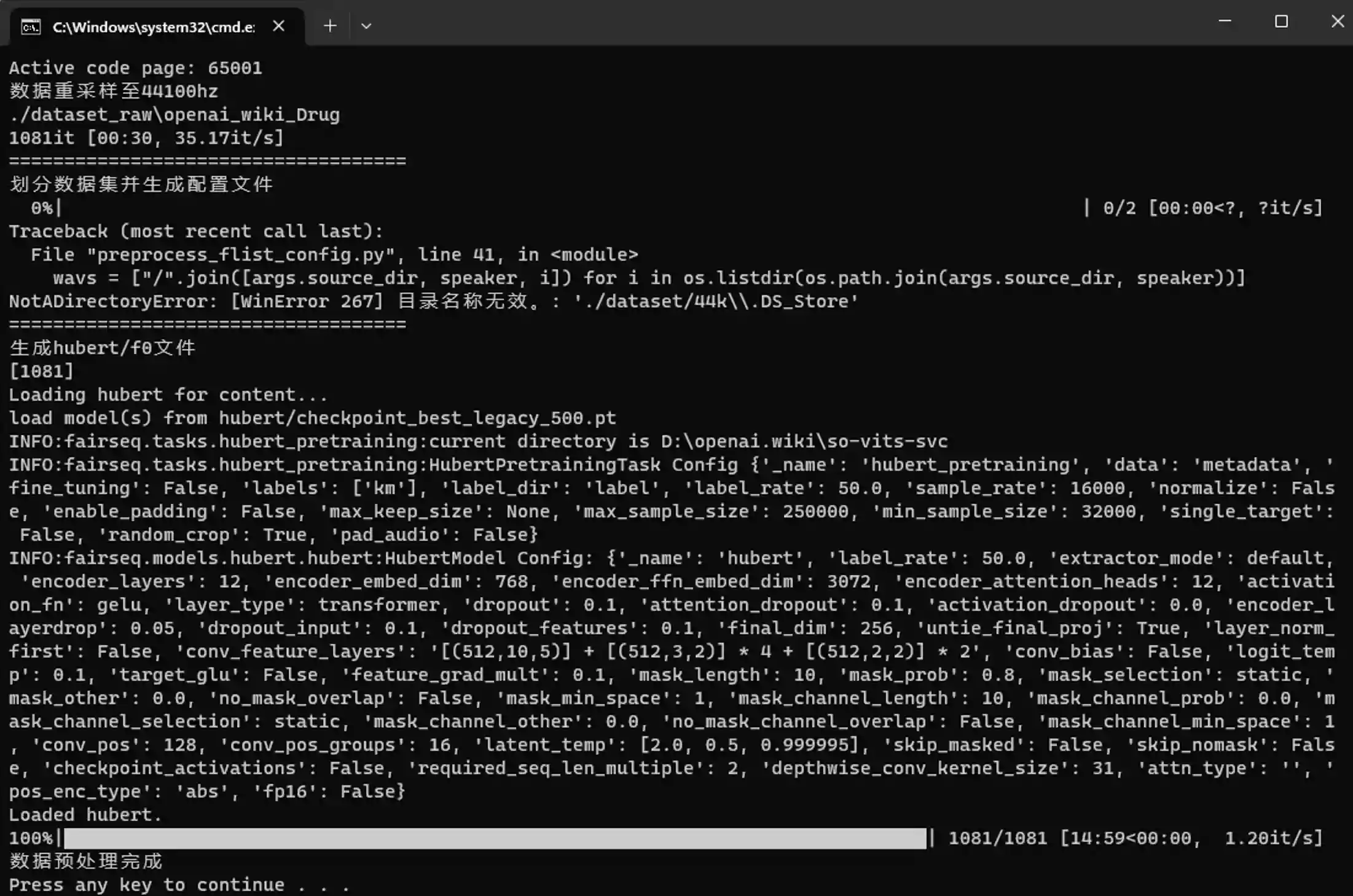The height and width of the screenshot is (896, 1353).
Task: Click the 'Traceback (most recent call last):' line
Action: click(196, 232)
